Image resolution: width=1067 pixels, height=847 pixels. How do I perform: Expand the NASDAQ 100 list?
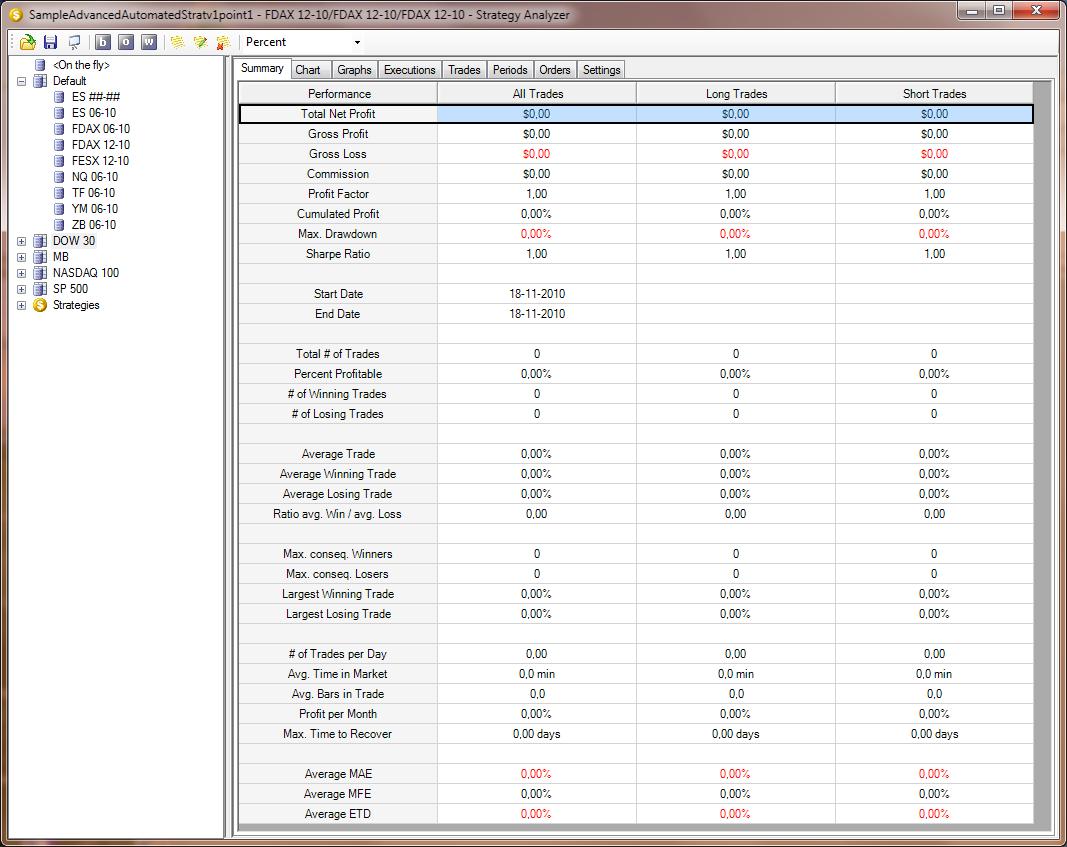click(x=22, y=273)
